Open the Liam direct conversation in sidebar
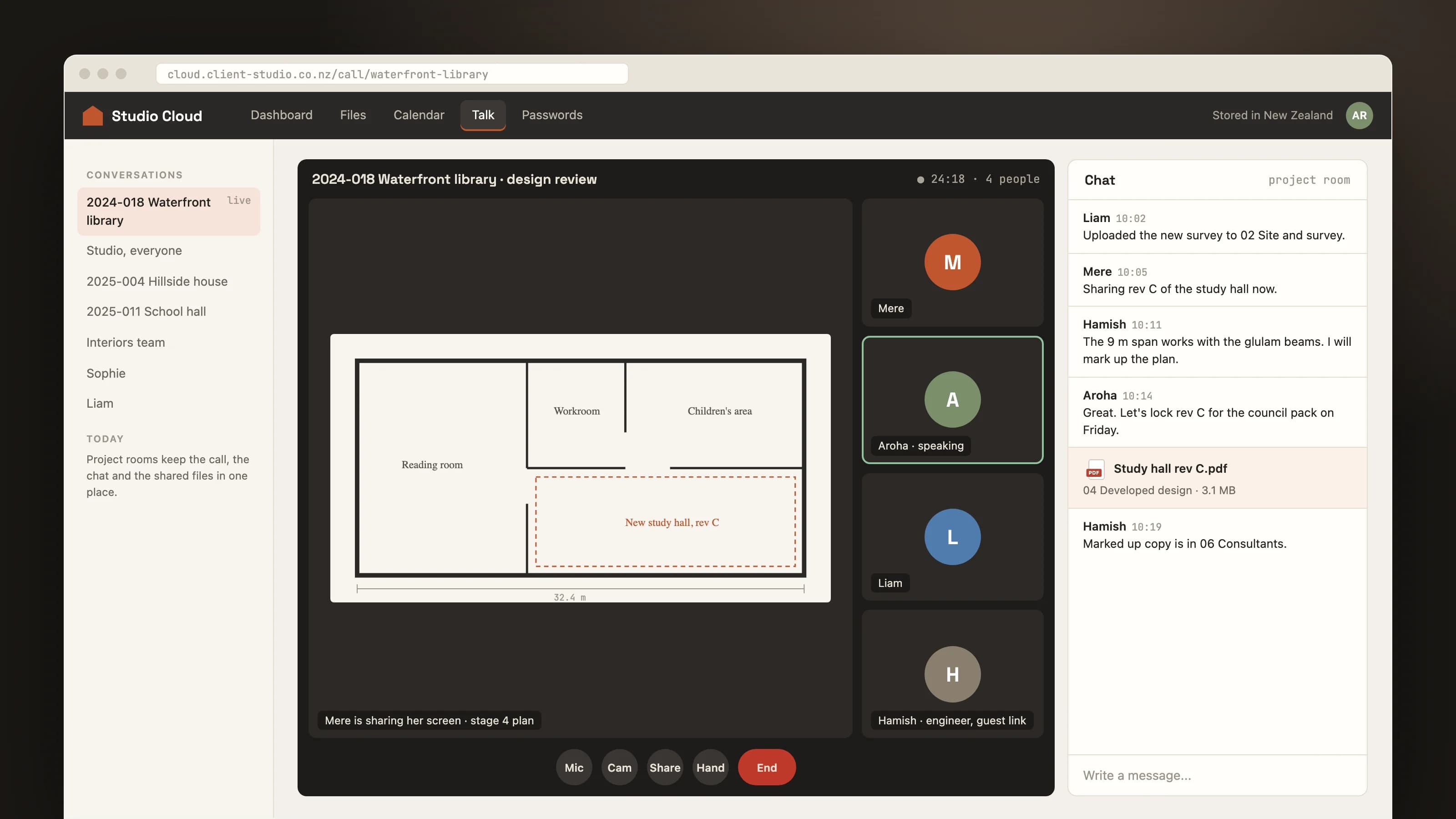Viewport: 1456px width, 819px height. tap(168, 404)
